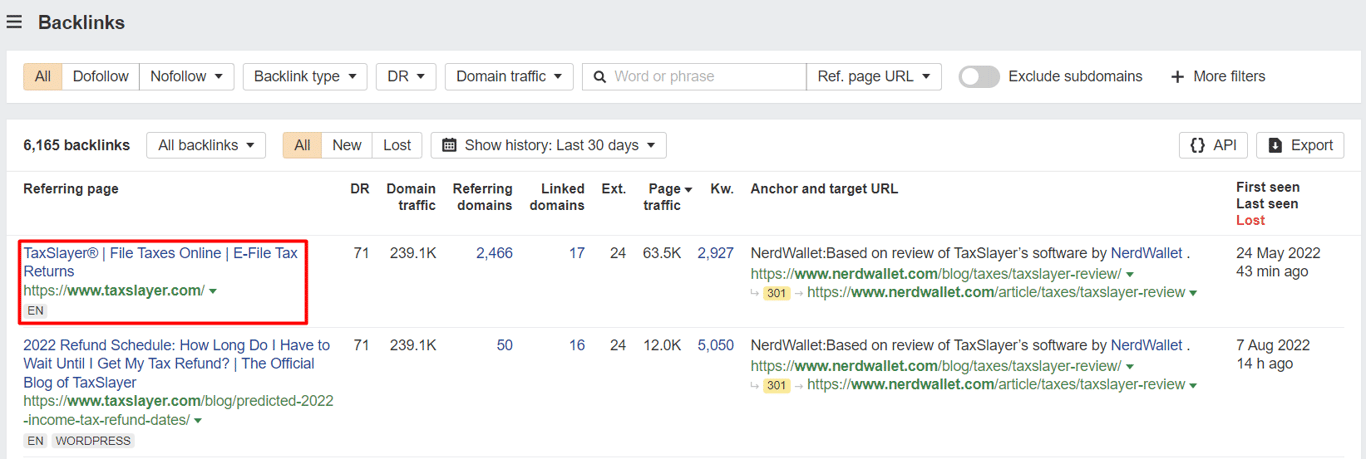Select the Dofollow link type filter

click(x=101, y=77)
